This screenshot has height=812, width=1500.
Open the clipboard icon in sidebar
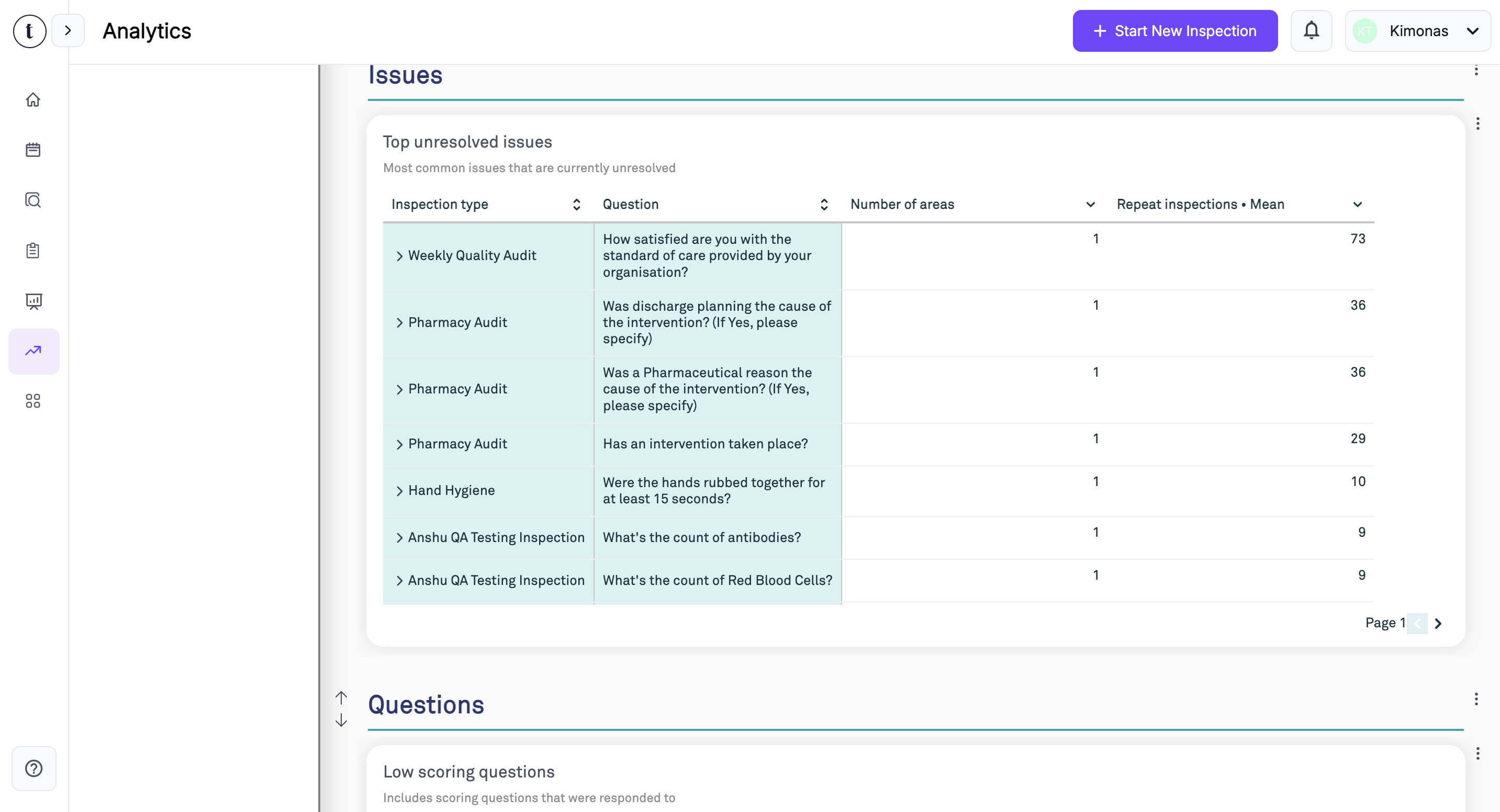pos(33,251)
